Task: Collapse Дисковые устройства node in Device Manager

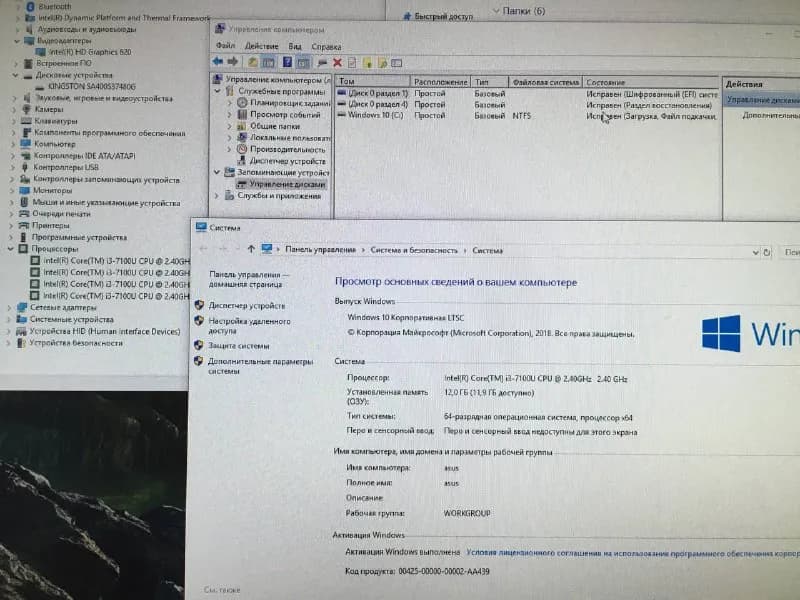Action: point(15,75)
